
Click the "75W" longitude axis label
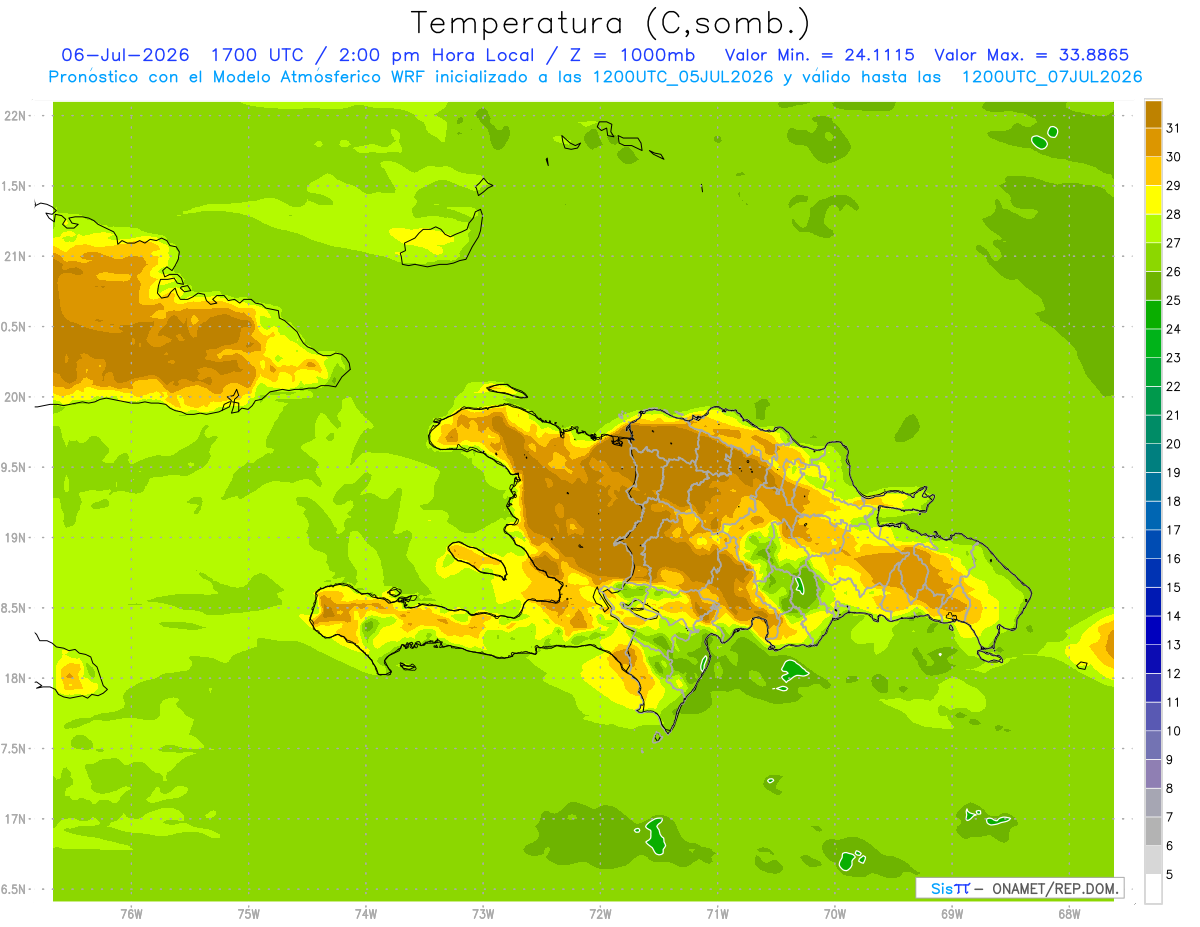249,914
